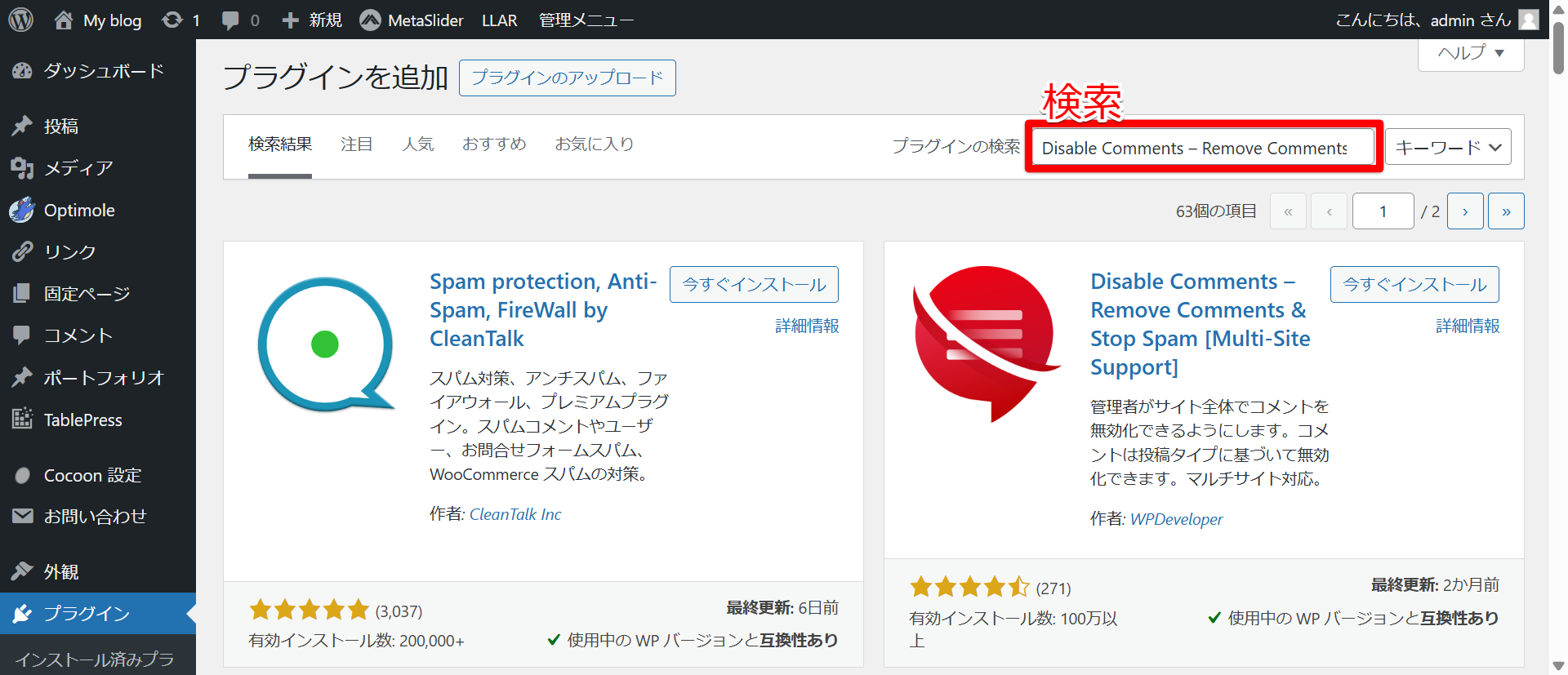Open the ダッシュボード icon in sidebar
This screenshot has width=1568, height=675.
(x=22, y=71)
